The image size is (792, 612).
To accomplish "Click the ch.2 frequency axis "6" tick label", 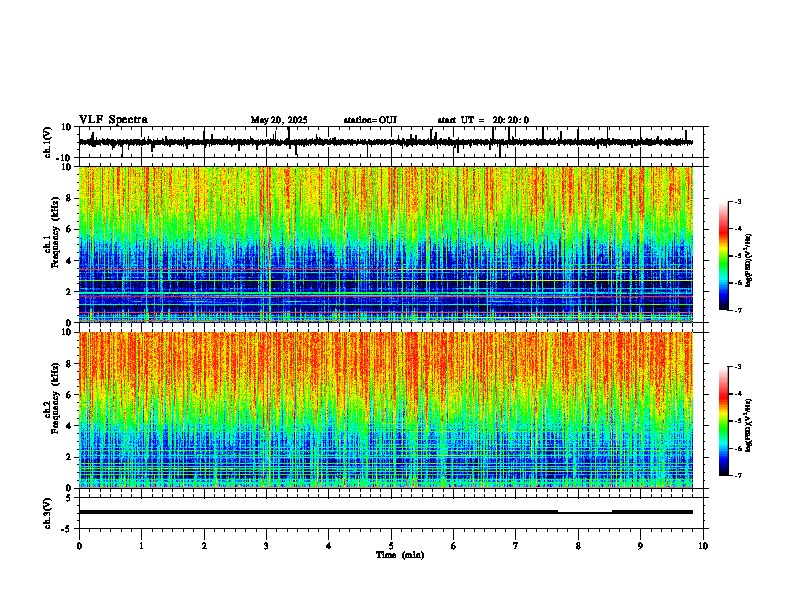I will 69,395.
